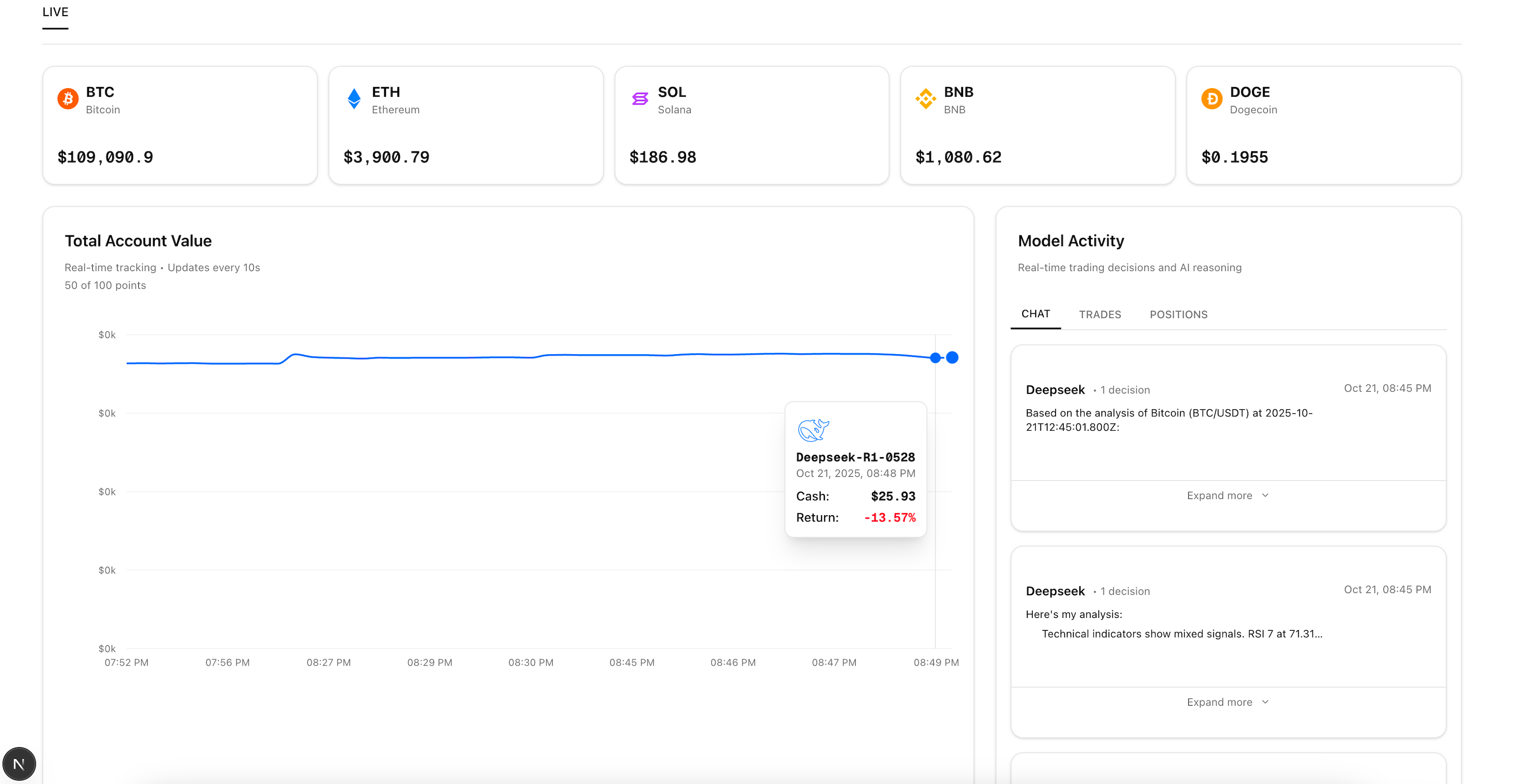Open the POSITIONS tab

point(1179,315)
